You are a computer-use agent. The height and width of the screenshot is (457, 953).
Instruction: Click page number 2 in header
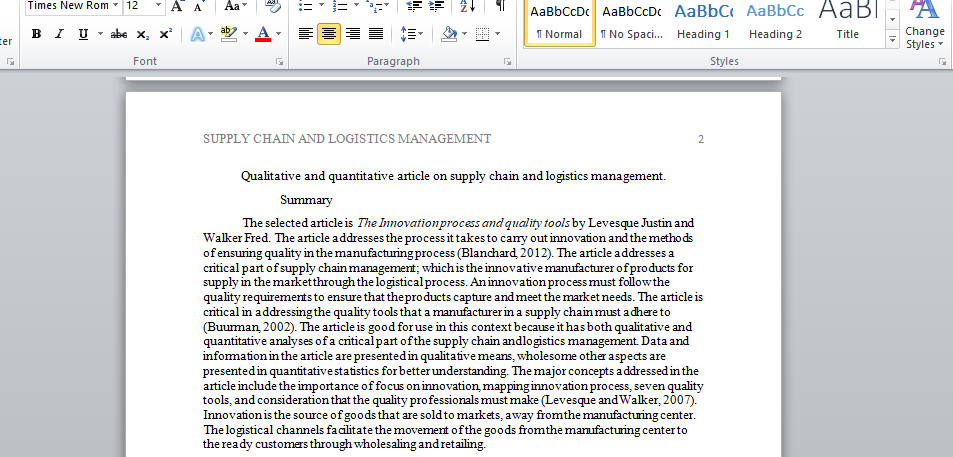701,139
